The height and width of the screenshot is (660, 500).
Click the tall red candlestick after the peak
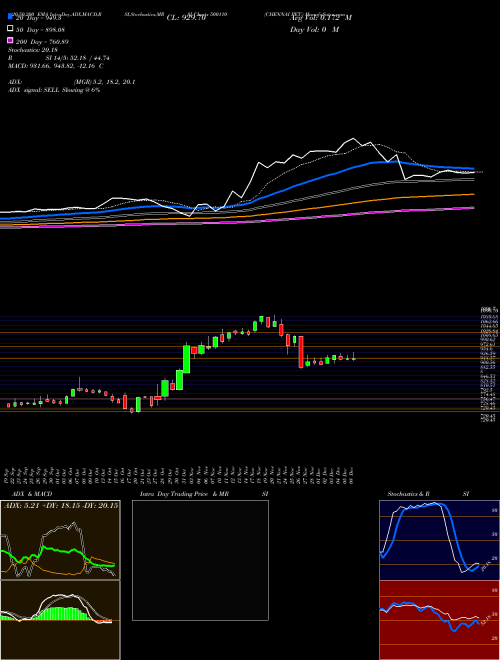[301, 352]
